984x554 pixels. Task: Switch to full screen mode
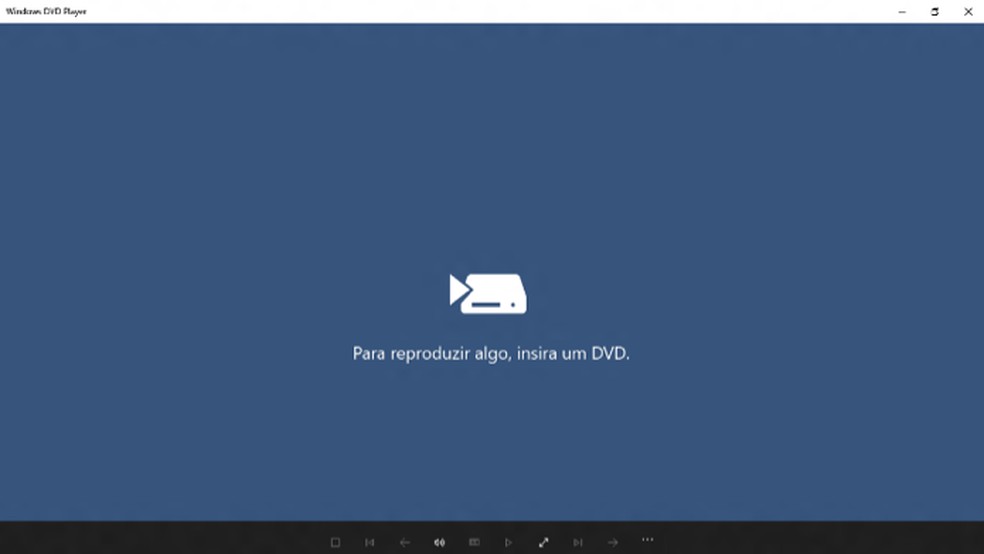pyautogui.click(x=543, y=542)
